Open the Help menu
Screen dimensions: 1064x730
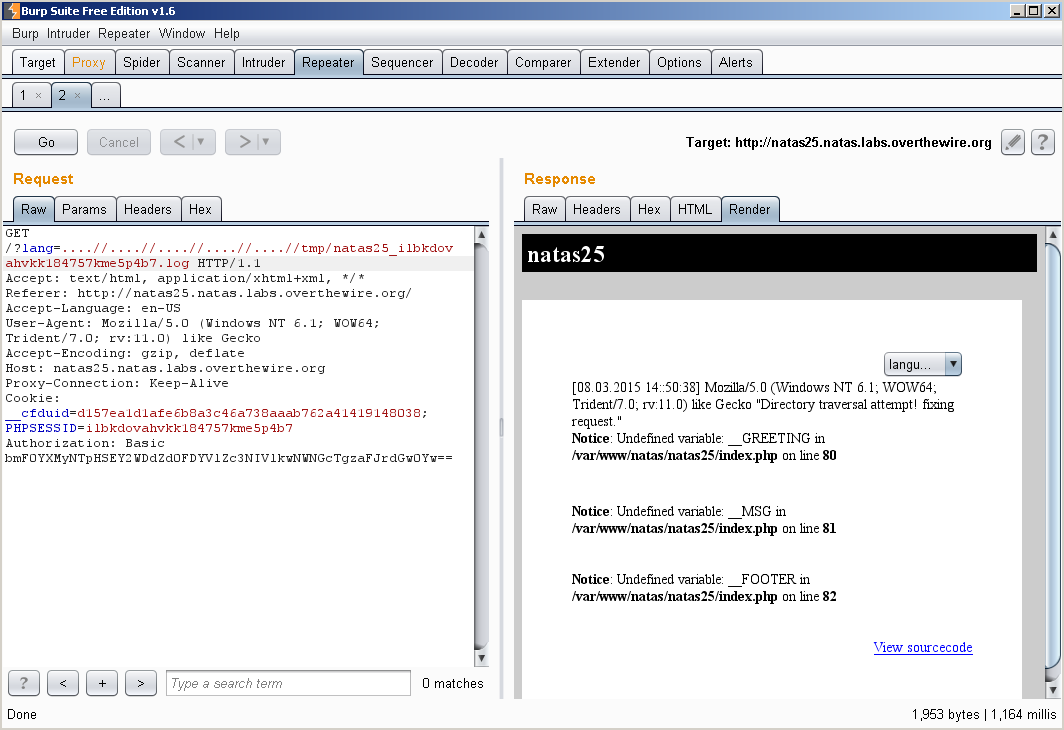(x=227, y=33)
